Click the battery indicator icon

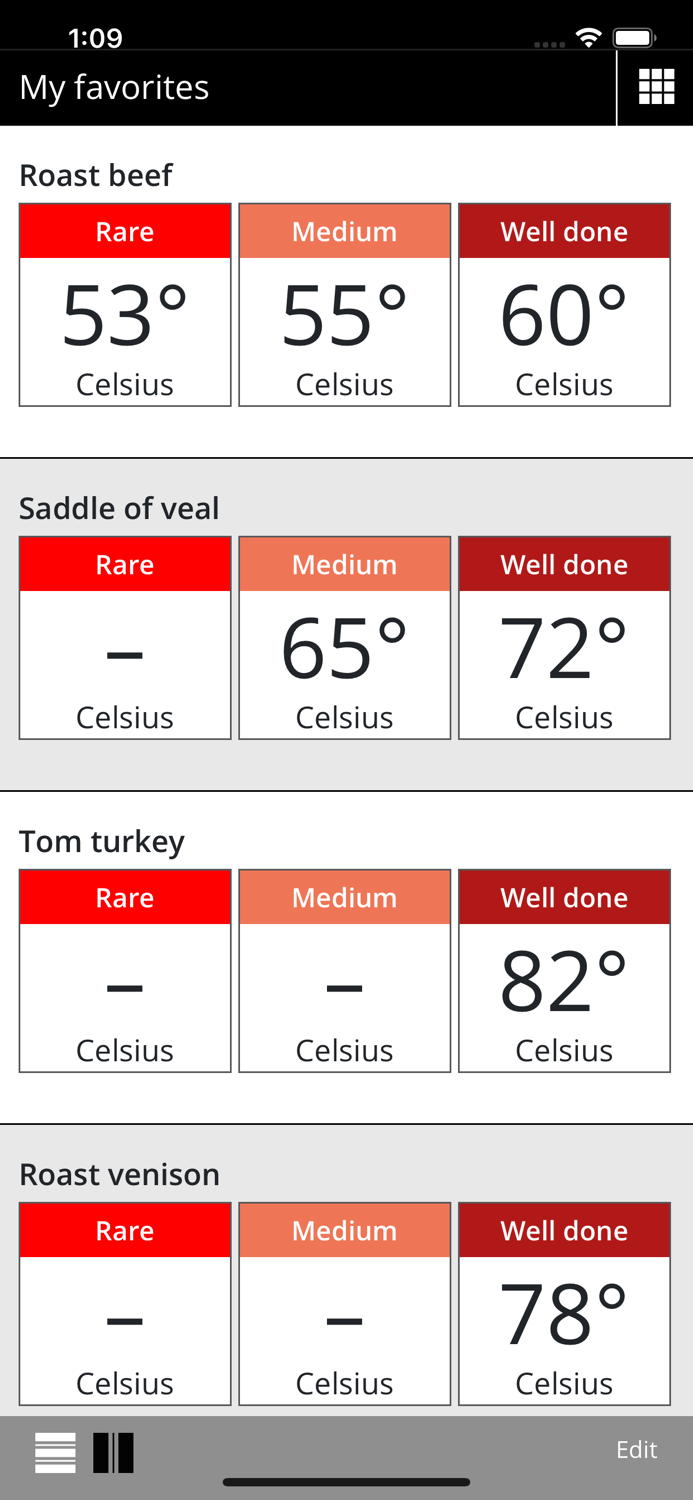[632, 36]
